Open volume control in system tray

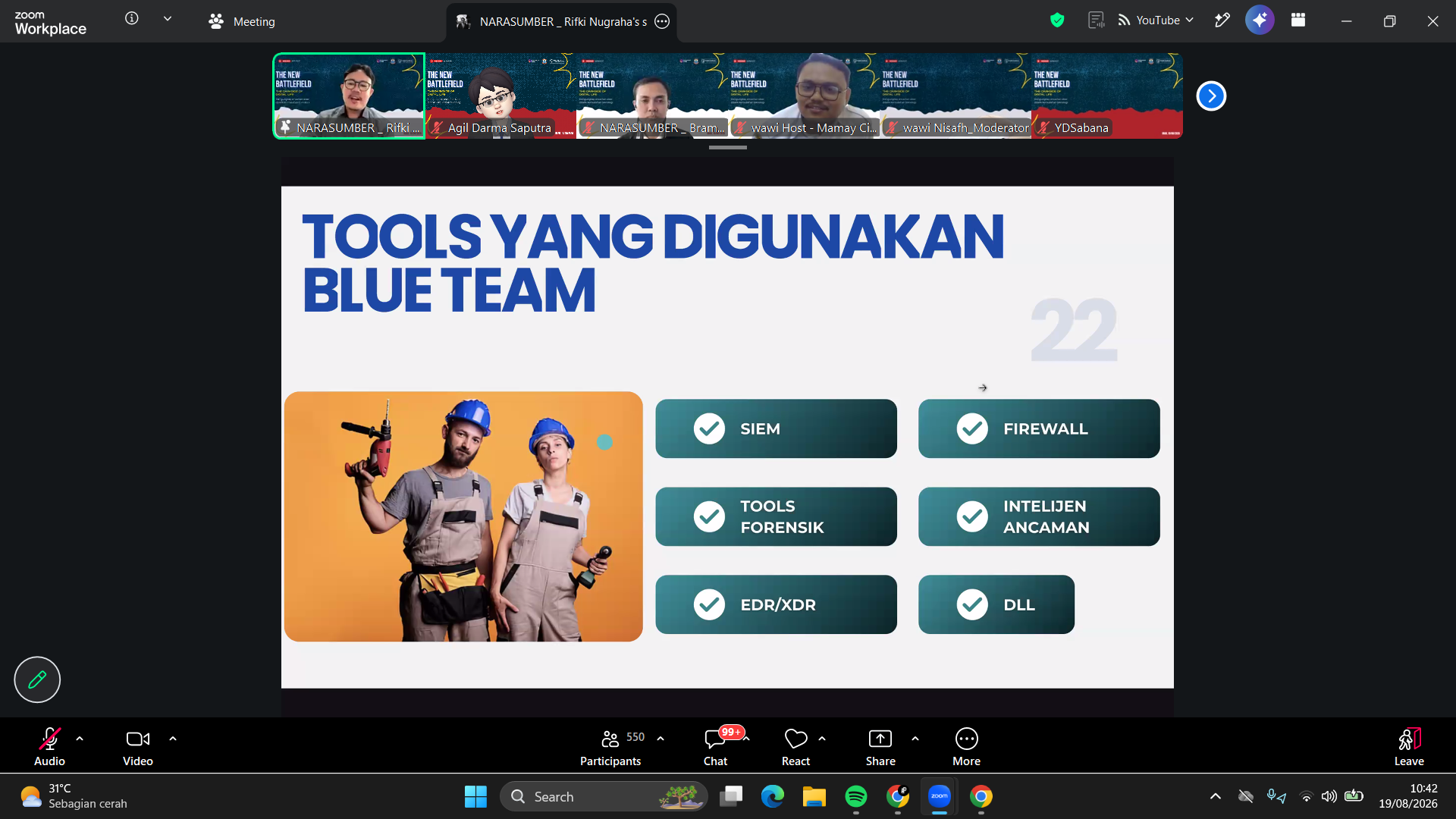click(x=1329, y=796)
